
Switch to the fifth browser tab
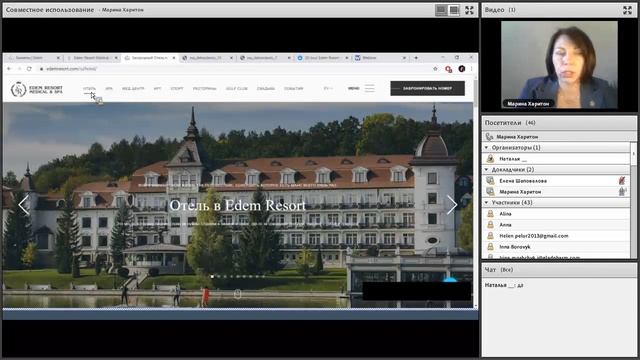264,58
